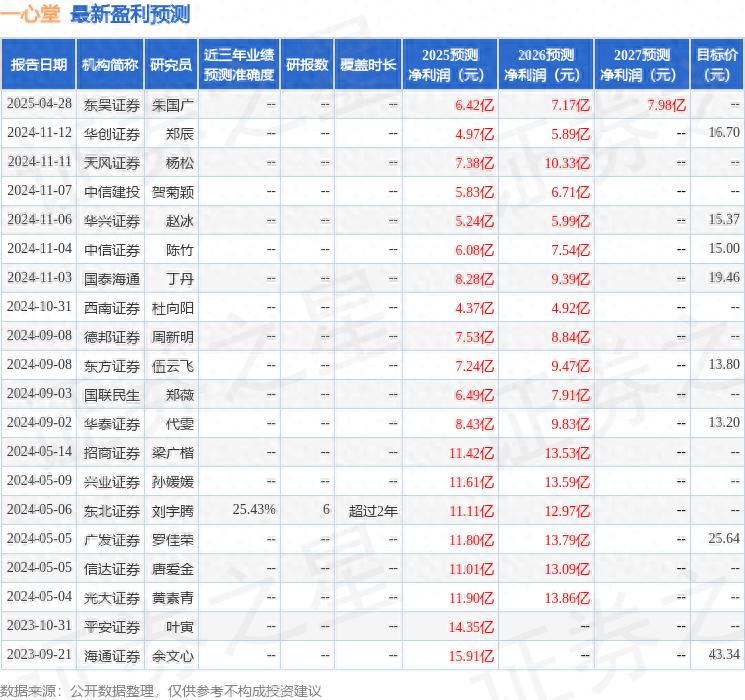
Task: Select institution 平安证券
Action: click(x=112, y=627)
